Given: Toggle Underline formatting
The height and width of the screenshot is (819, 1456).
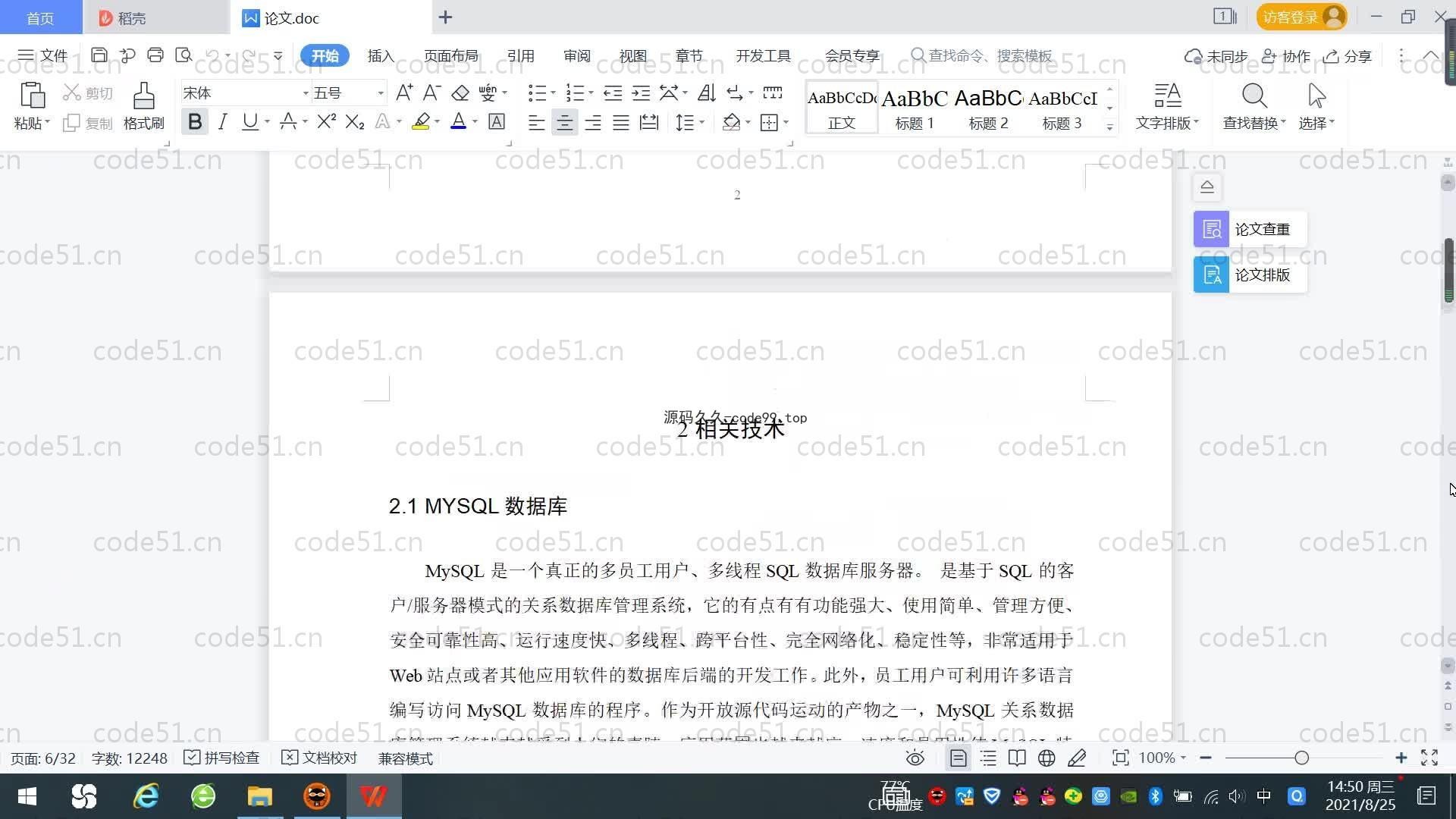Looking at the screenshot, I should pyautogui.click(x=249, y=121).
